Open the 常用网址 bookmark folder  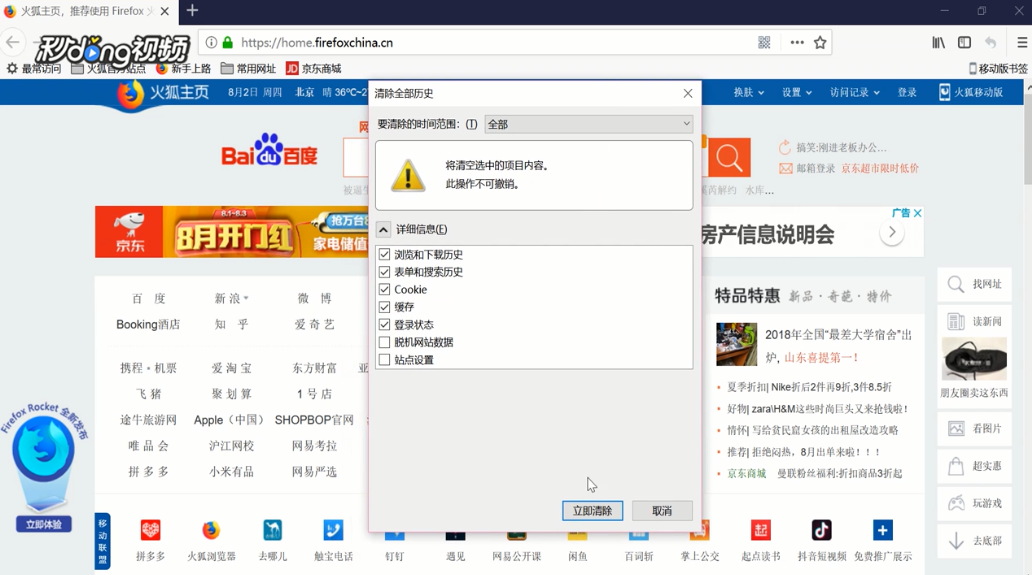click(x=248, y=68)
